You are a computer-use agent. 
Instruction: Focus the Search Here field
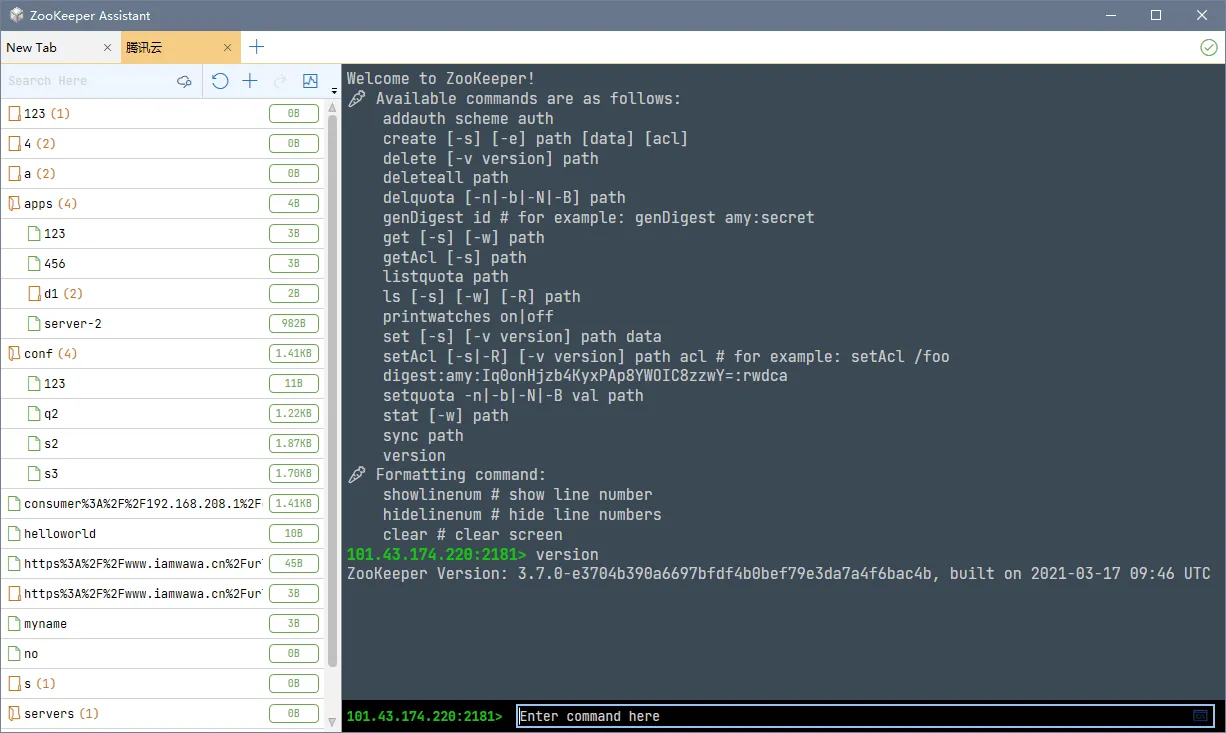(x=88, y=81)
